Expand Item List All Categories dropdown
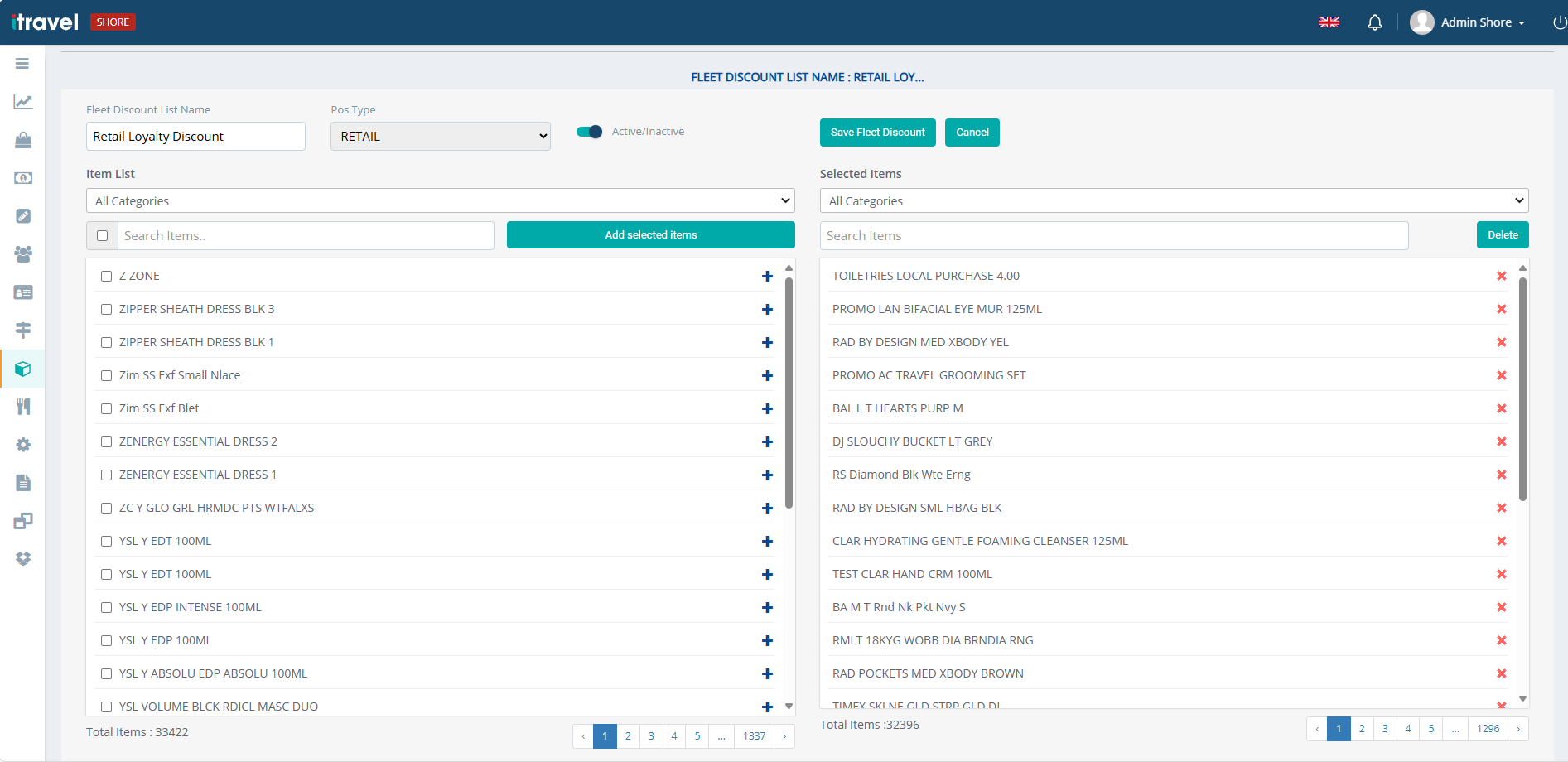The image size is (1568, 762). (x=440, y=201)
